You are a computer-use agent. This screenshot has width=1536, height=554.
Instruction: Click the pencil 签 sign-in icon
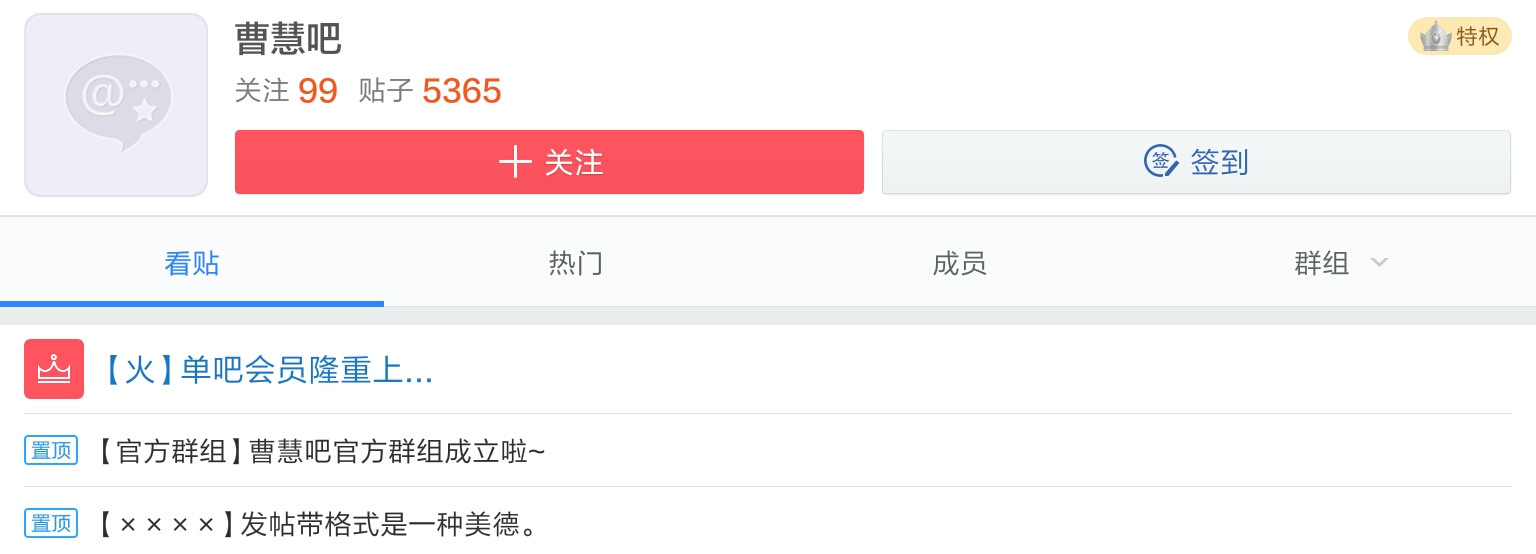coord(1161,162)
